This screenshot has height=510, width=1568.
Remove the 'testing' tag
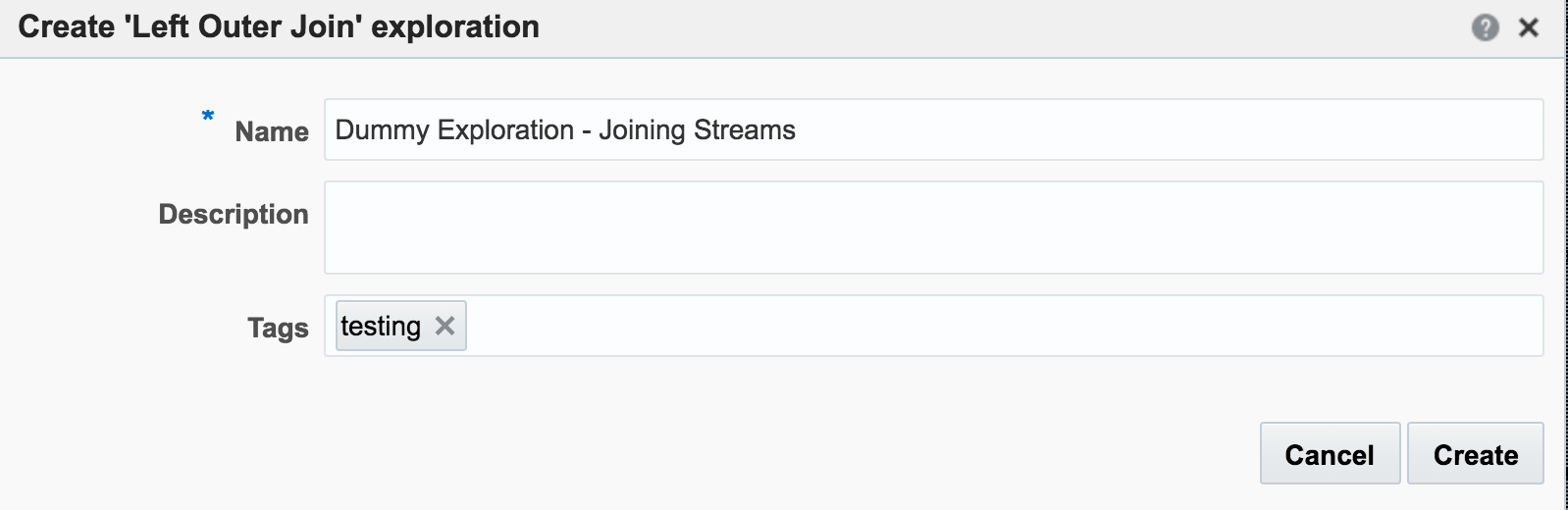pyautogui.click(x=444, y=326)
